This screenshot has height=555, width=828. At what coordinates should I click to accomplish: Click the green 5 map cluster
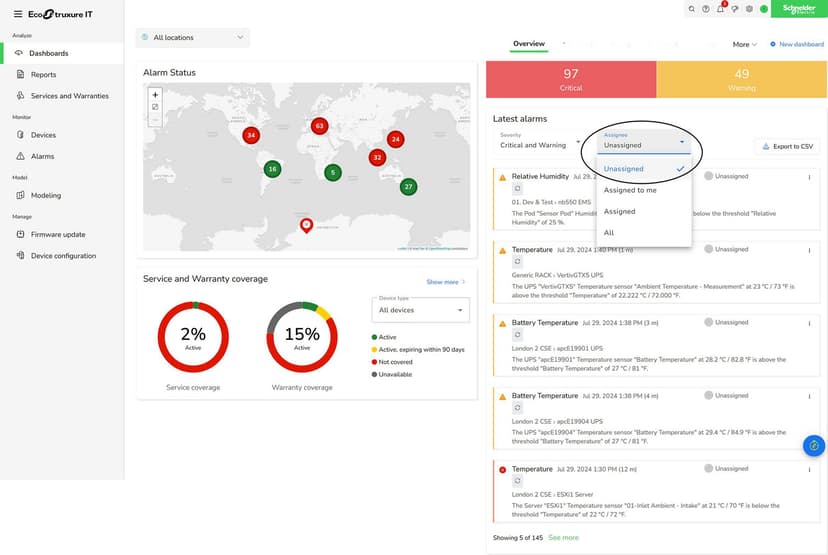(333, 172)
